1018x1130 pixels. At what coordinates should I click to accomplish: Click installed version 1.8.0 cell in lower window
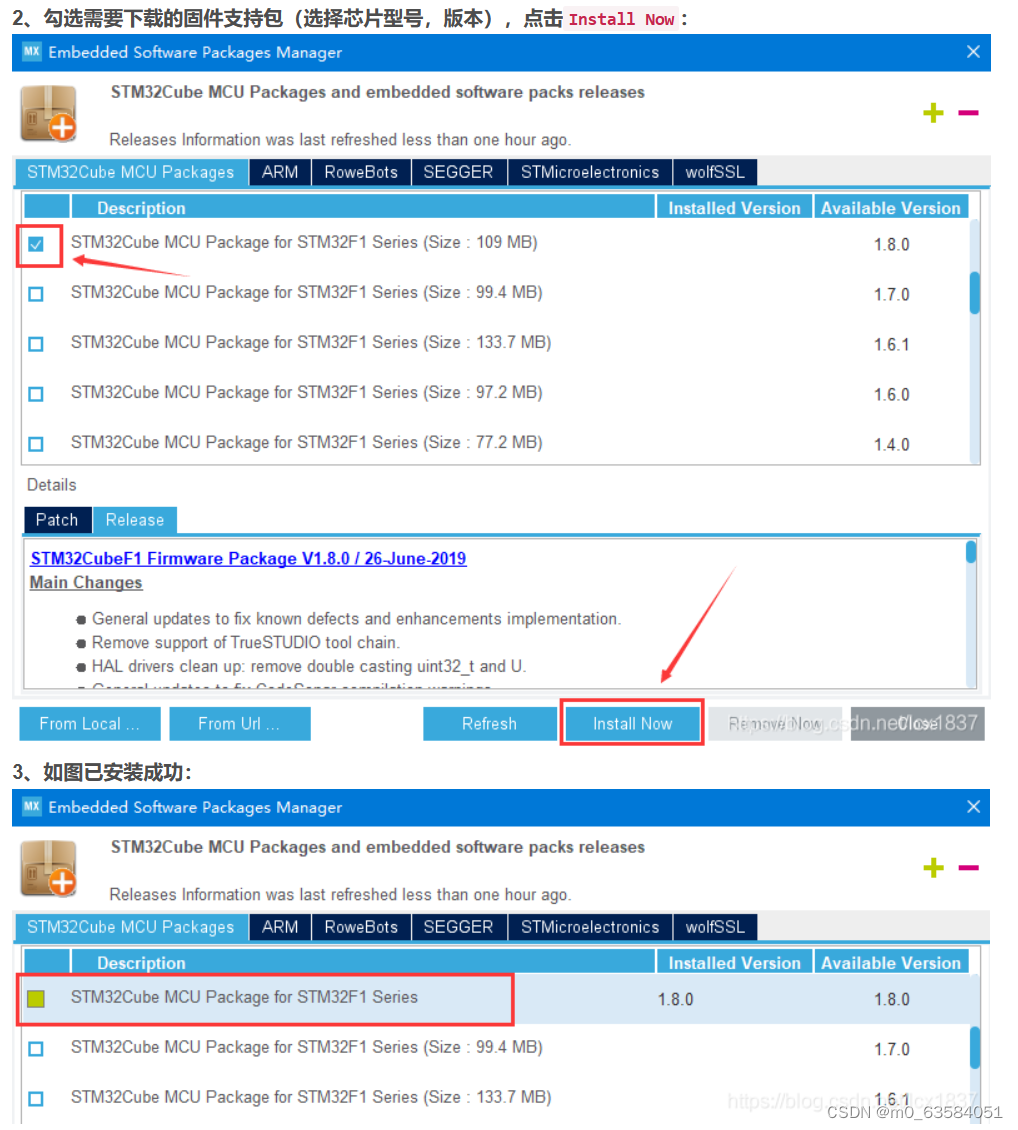pyautogui.click(x=676, y=1000)
